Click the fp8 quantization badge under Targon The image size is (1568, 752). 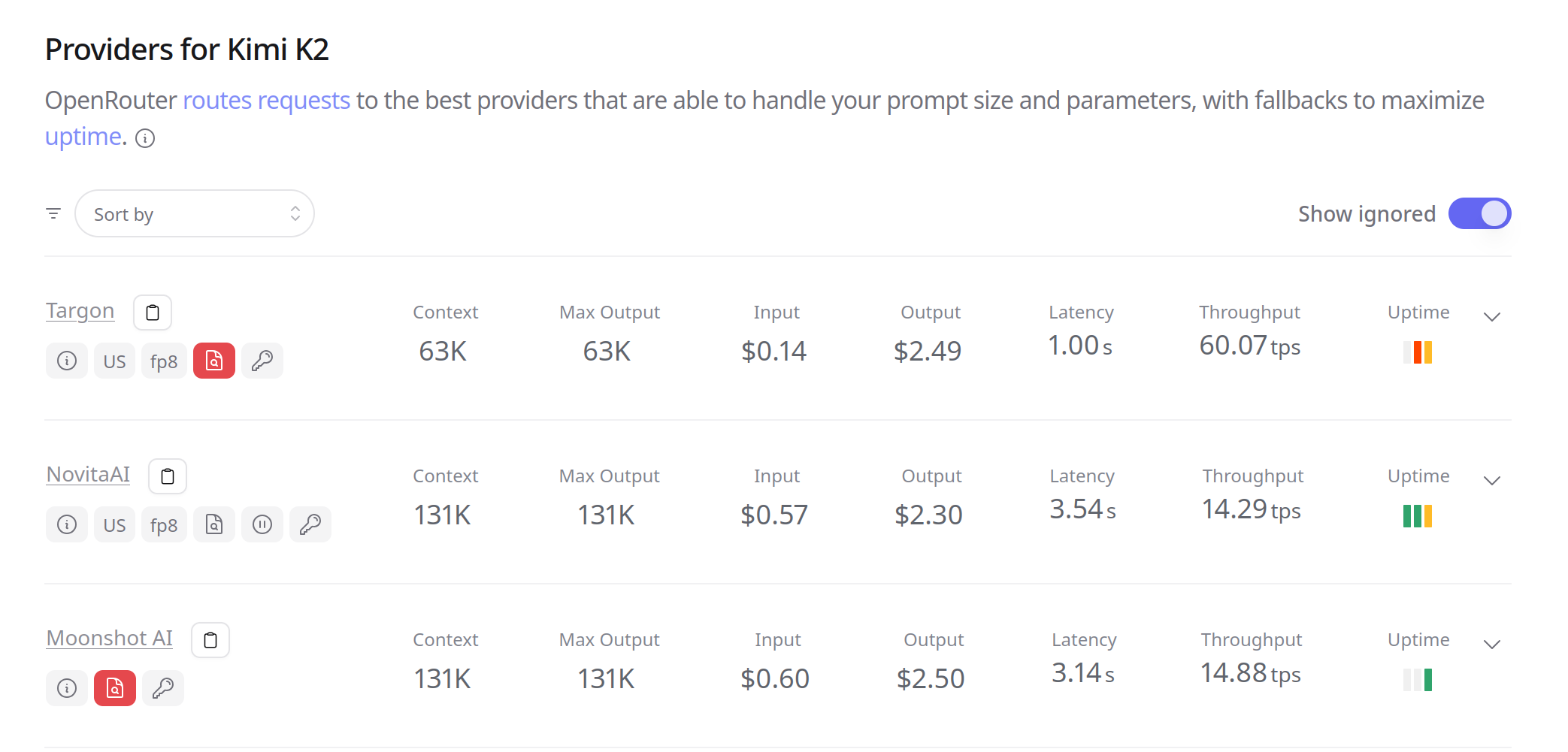click(x=164, y=361)
